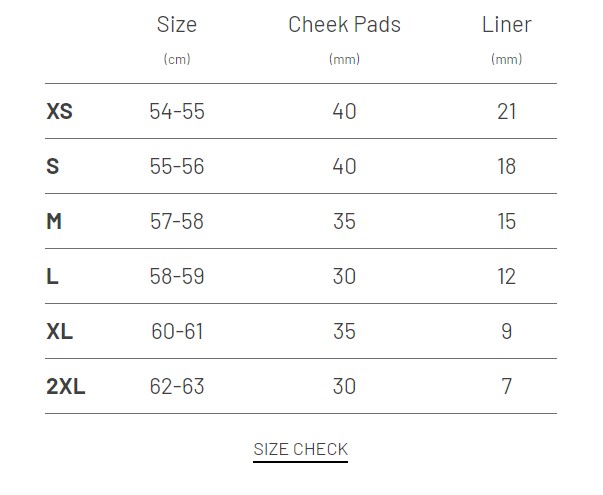
Task: Click the Size column header
Action: click(177, 25)
